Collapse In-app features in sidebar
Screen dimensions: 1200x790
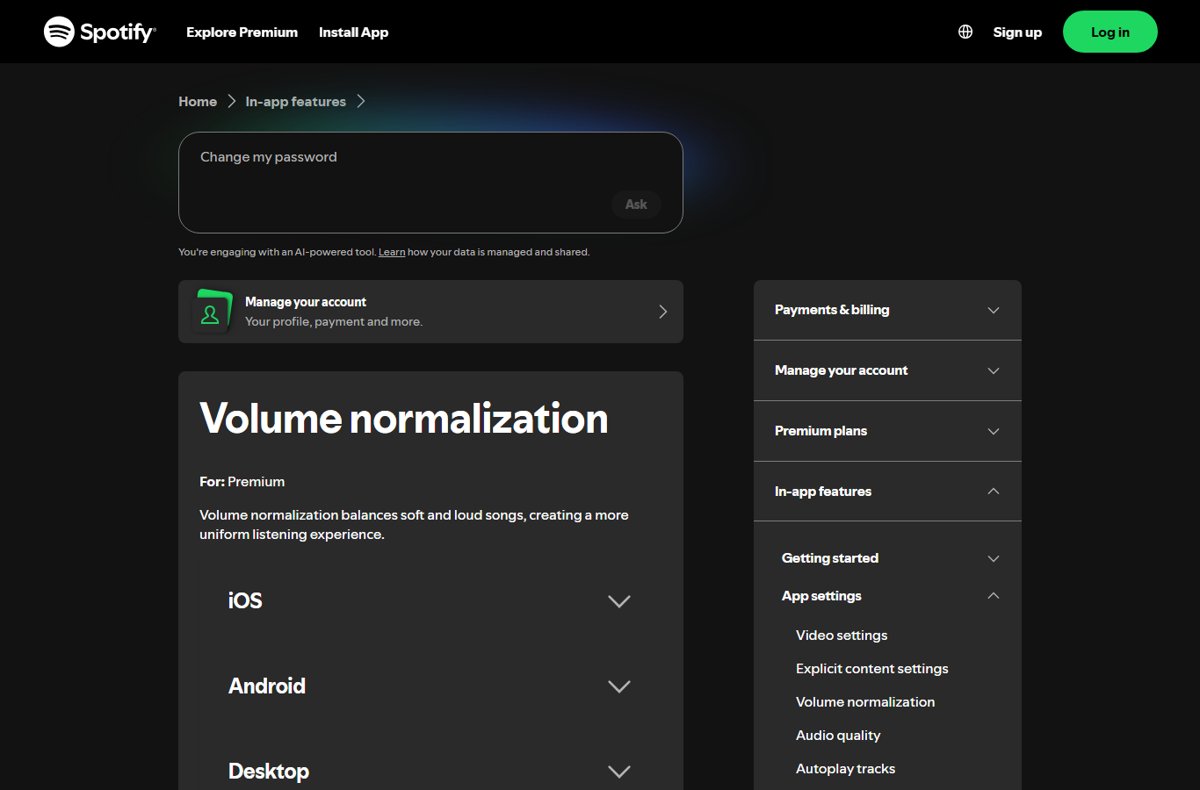tap(887, 491)
